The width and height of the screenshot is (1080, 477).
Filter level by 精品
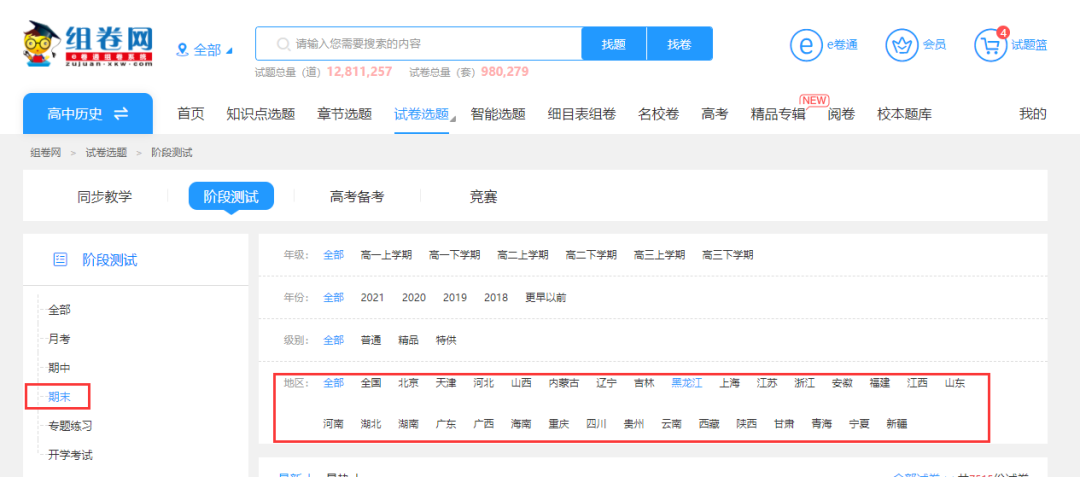point(408,340)
